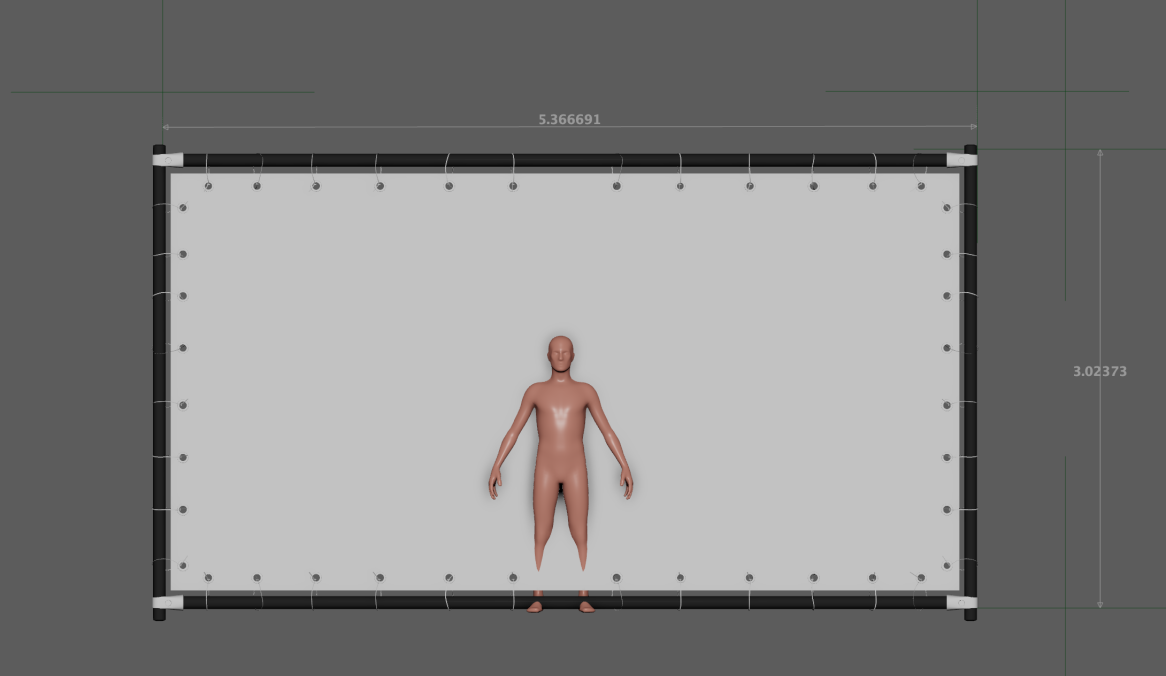Select the top-left gray corner connector
Viewport: 1166px width, 676px height.
(x=168, y=159)
